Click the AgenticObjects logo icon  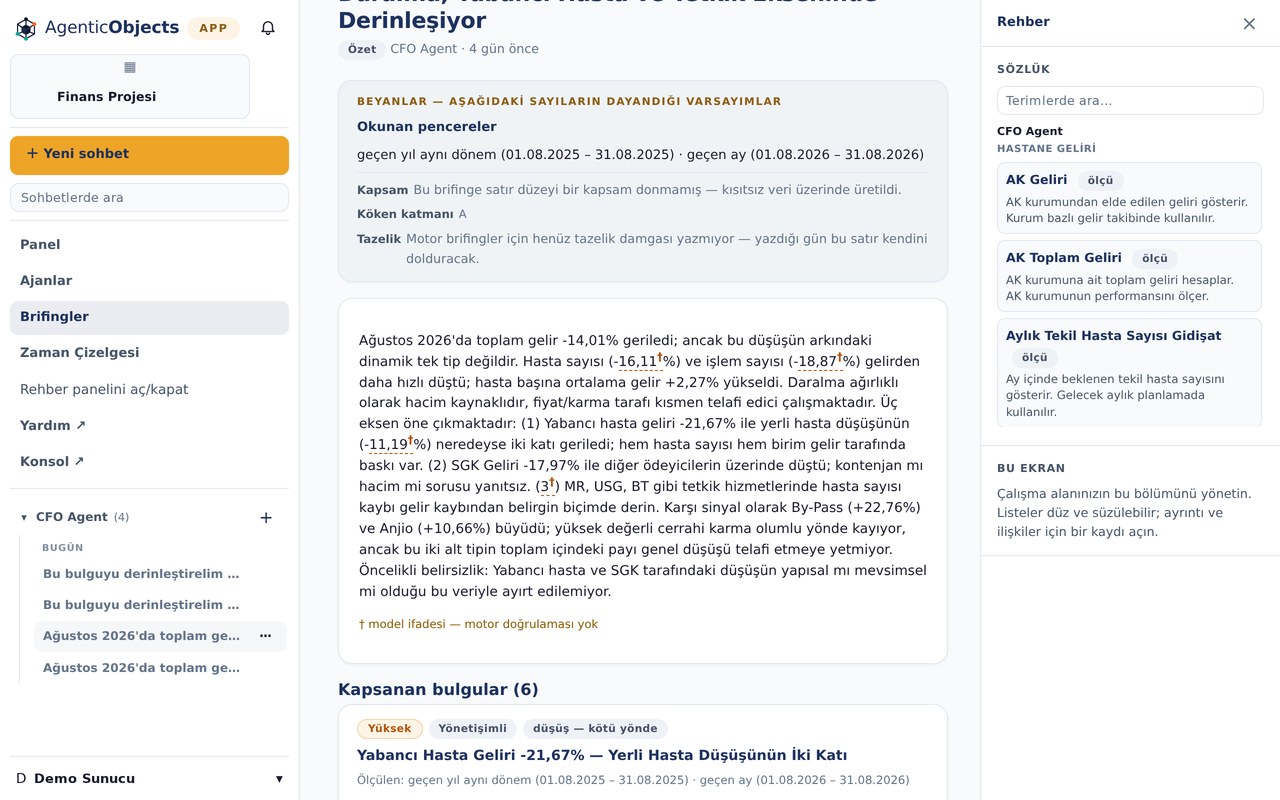[26, 28]
